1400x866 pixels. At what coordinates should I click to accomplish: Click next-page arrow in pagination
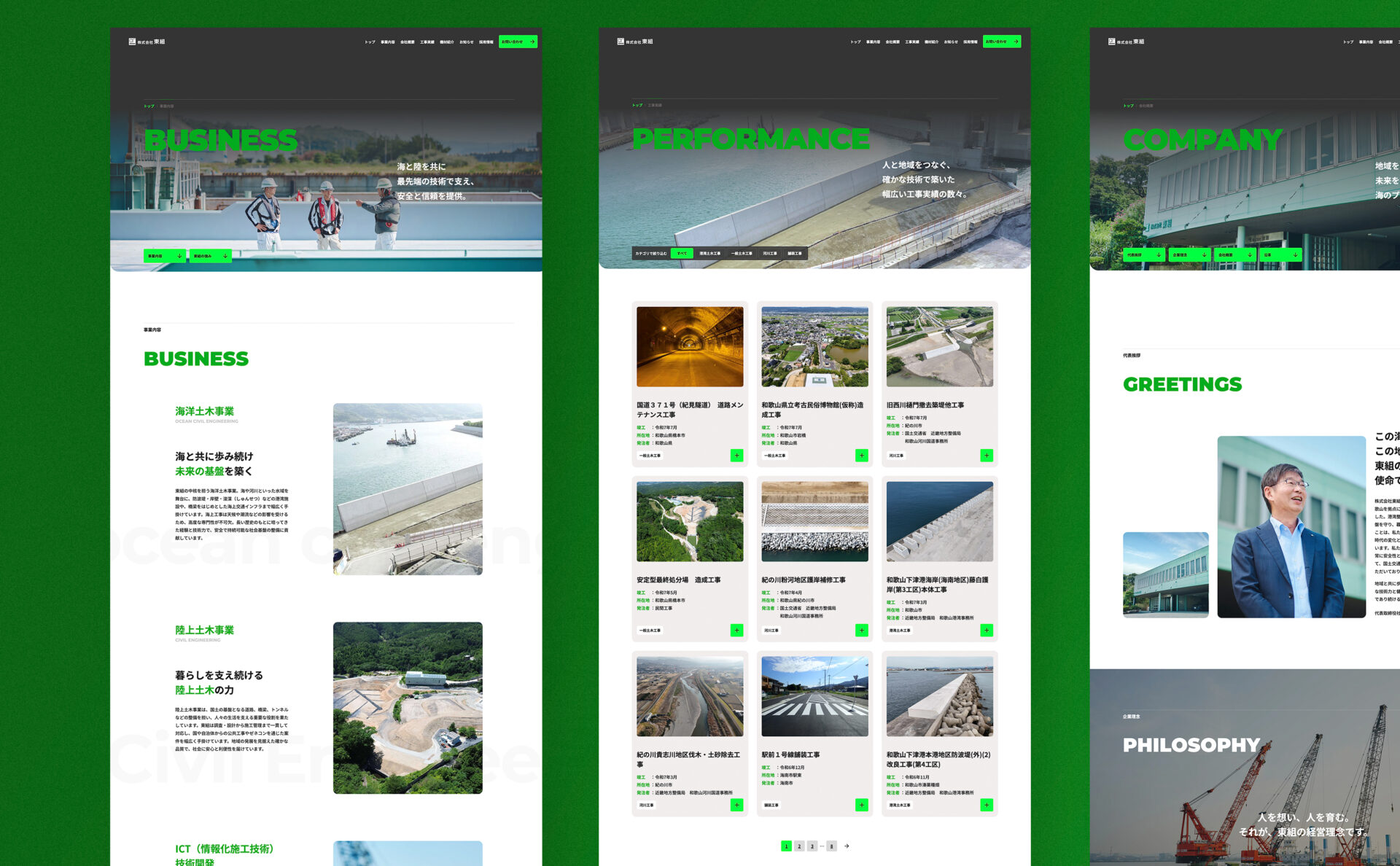coord(847,846)
